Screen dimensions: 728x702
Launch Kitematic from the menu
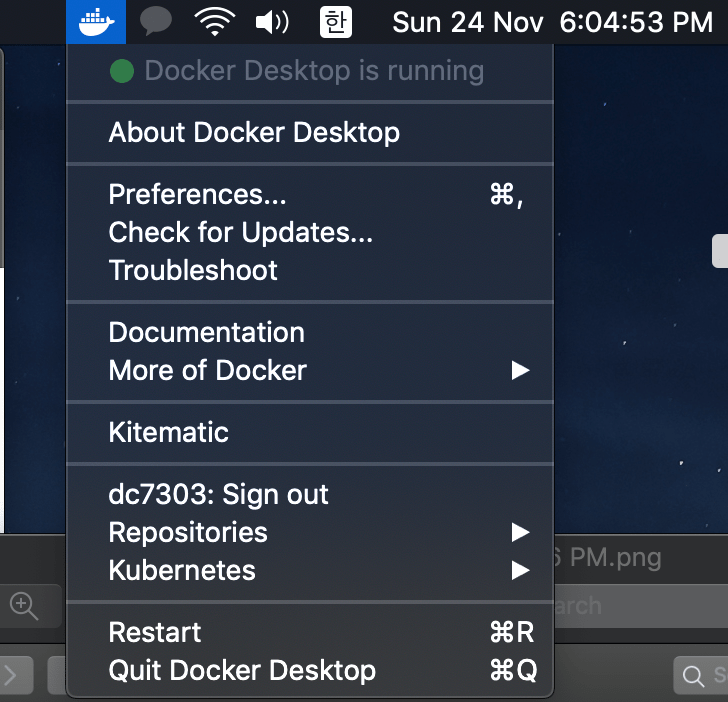tap(310, 432)
